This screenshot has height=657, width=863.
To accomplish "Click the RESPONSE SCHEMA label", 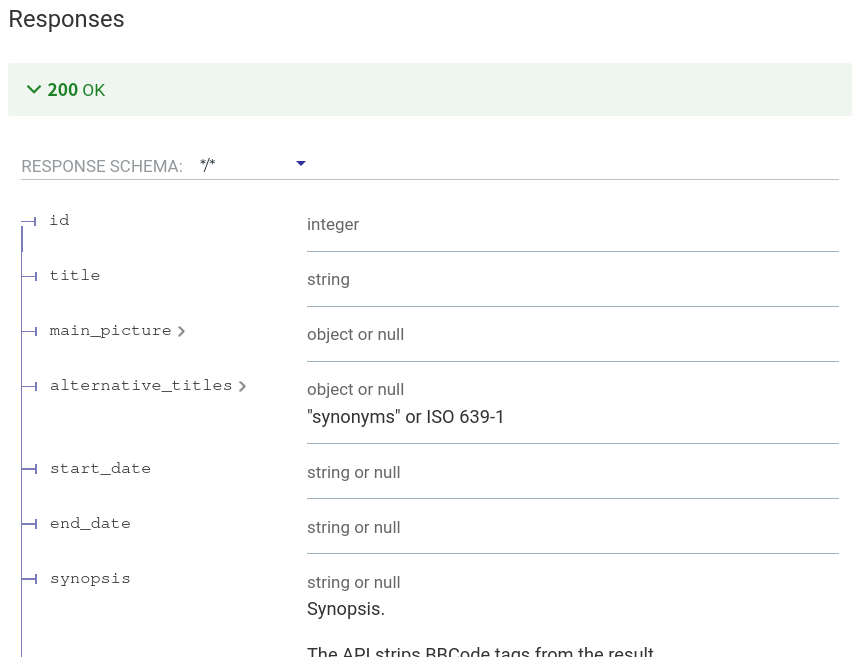I will pos(102,166).
